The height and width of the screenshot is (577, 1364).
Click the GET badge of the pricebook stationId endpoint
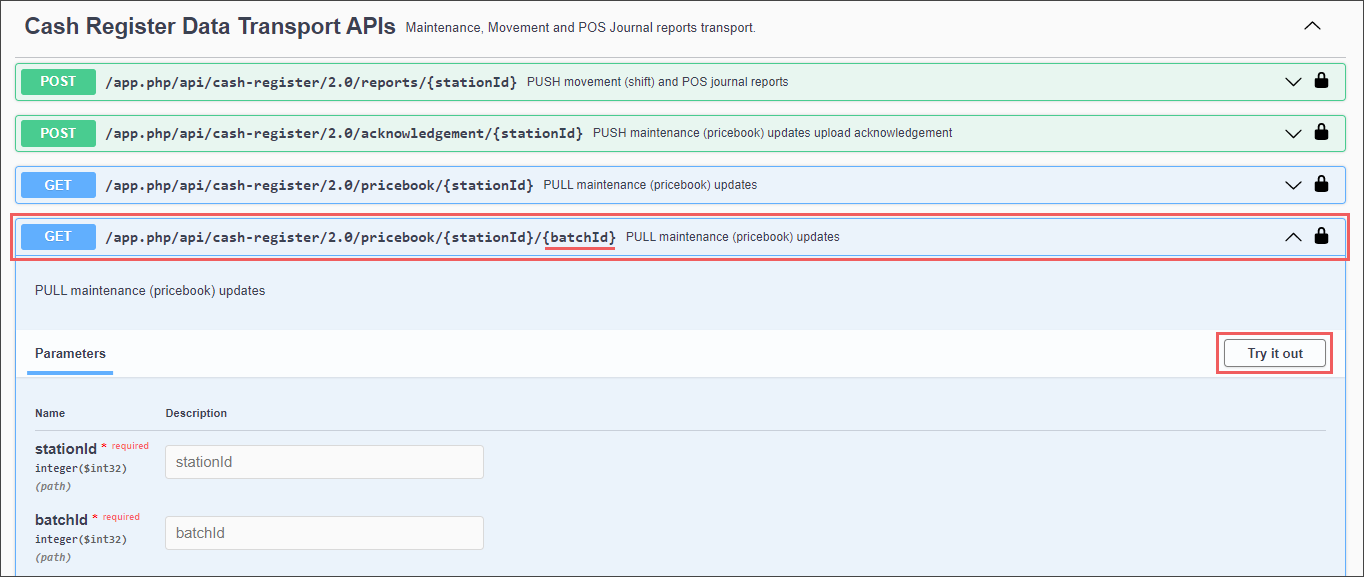58,184
